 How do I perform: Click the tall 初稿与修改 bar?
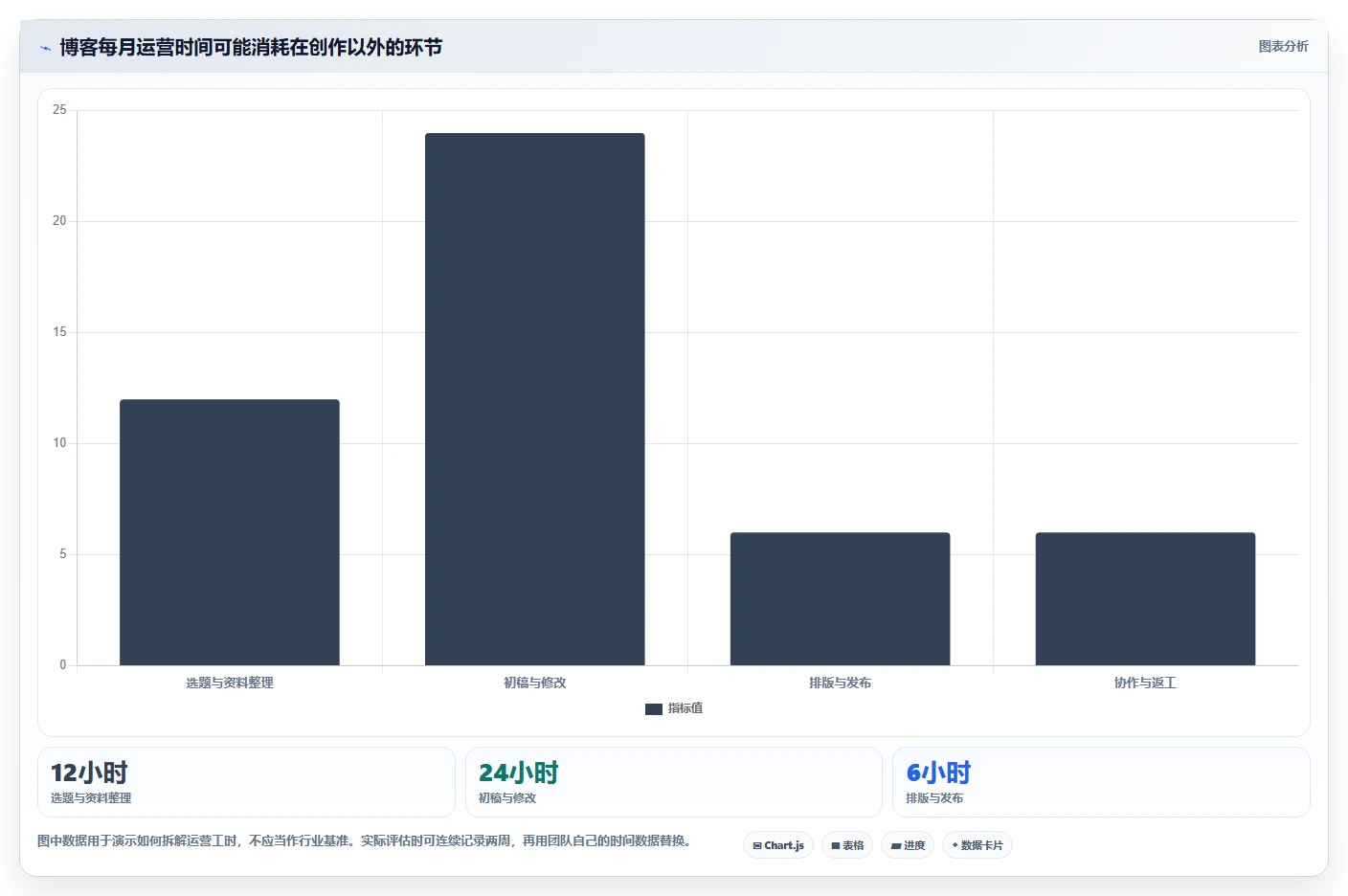point(535,399)
